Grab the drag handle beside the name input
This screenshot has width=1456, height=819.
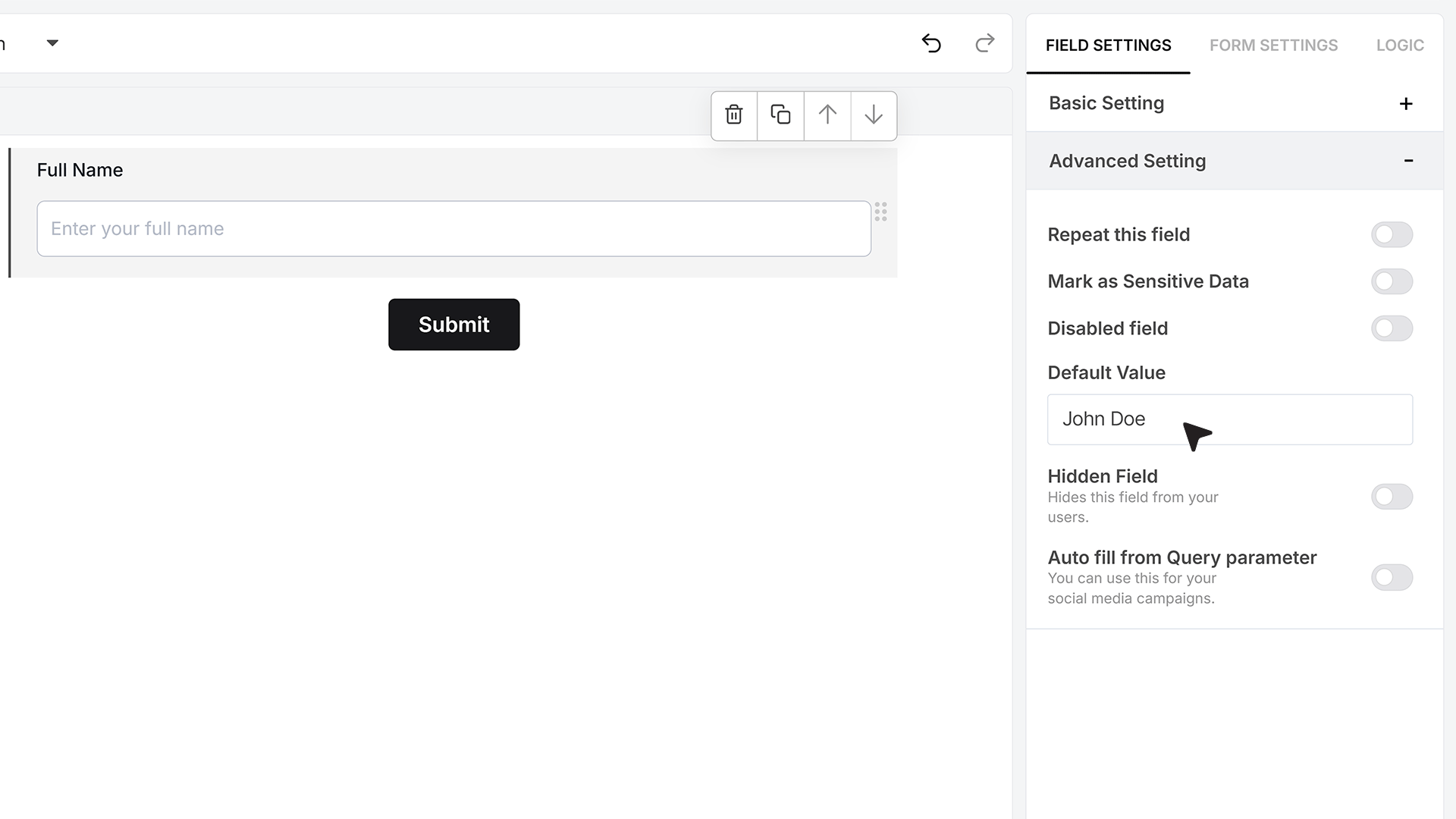pos(880,212)
